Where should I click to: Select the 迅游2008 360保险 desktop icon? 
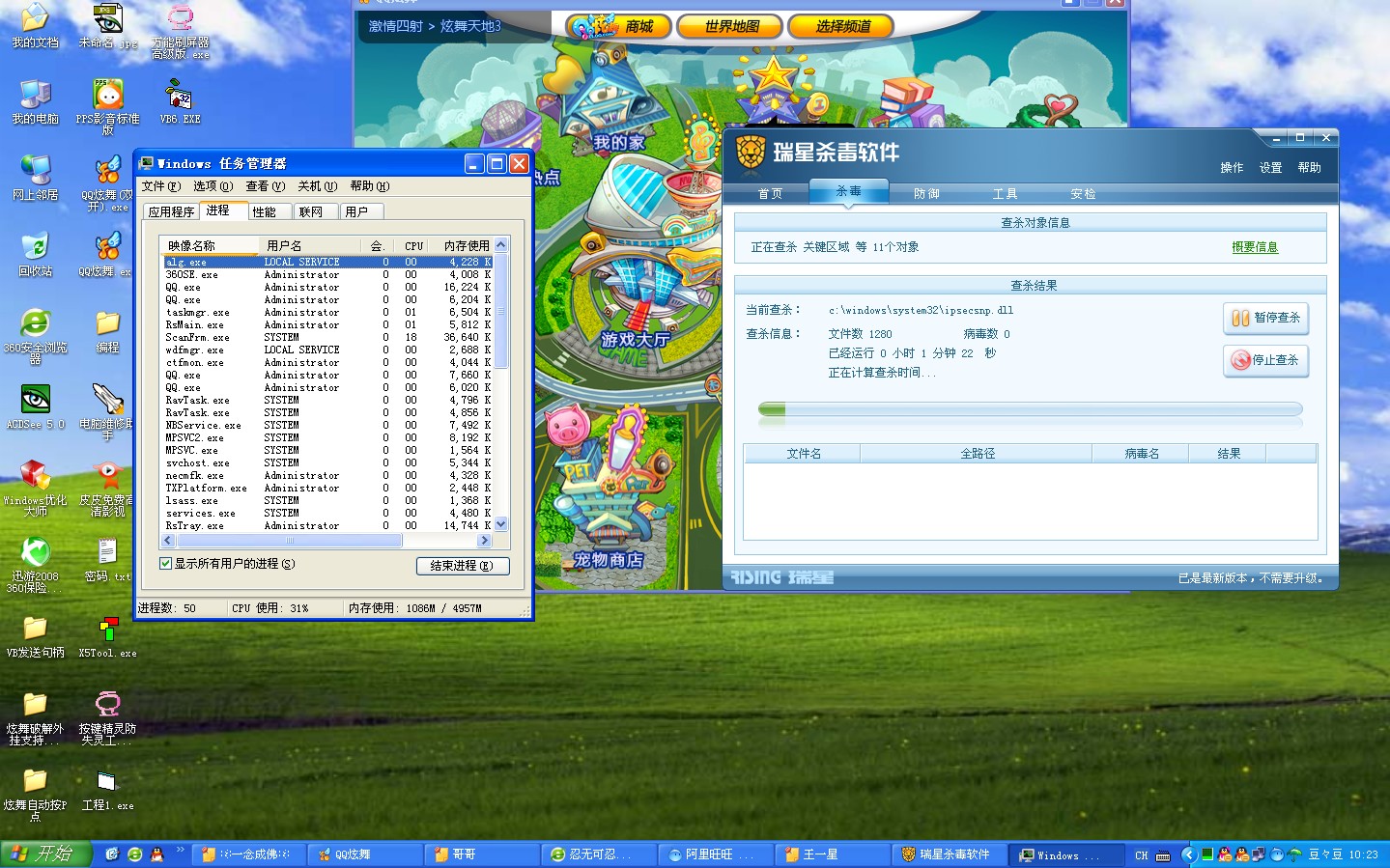(x=35, y=564)
